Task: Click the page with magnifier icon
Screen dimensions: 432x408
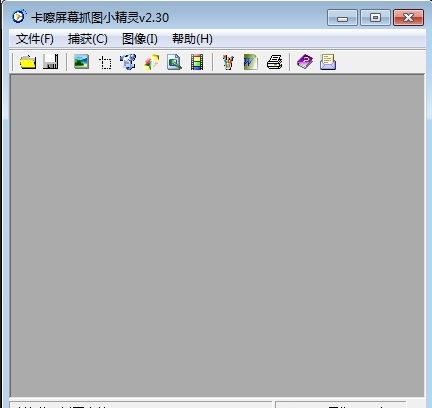Action: point(174,62)
